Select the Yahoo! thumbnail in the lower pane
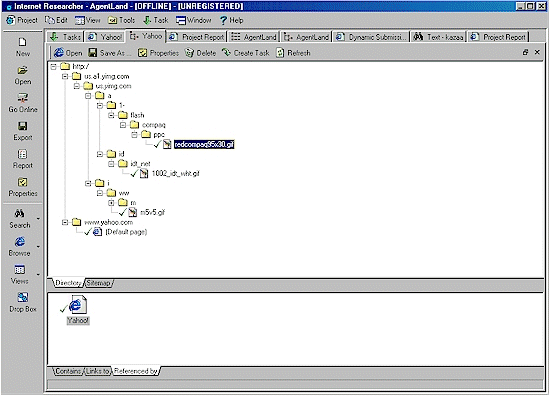This screenshot has height=396, width=550. [78, 310]
